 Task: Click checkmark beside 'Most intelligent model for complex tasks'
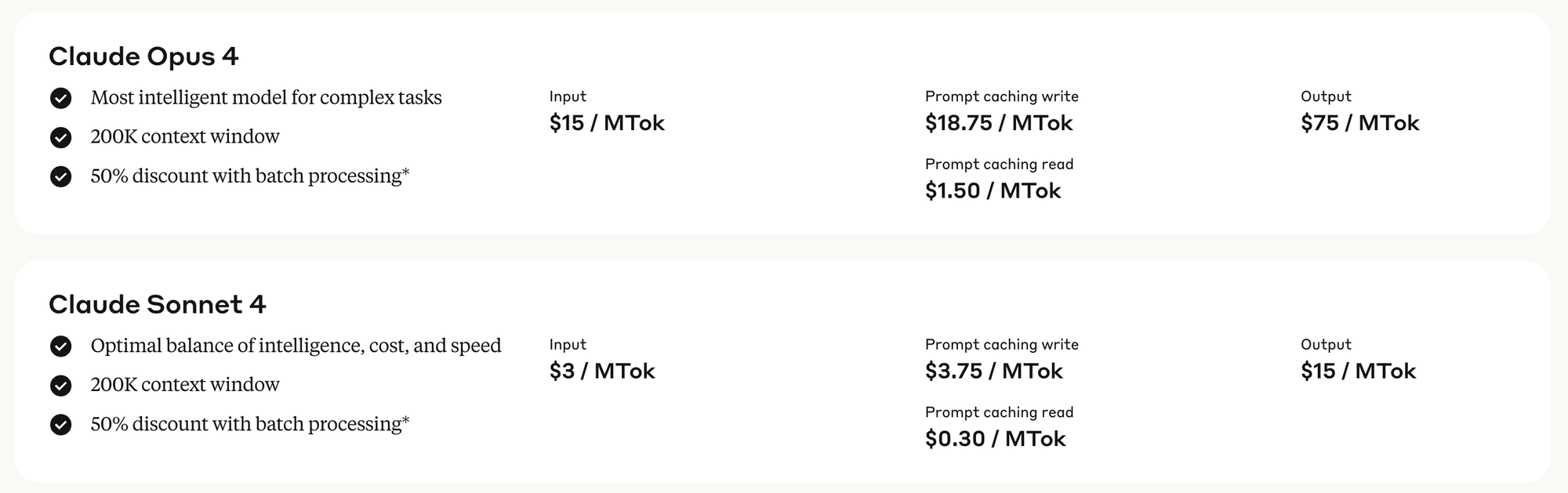pyautogui.click(x=60, y=98)
